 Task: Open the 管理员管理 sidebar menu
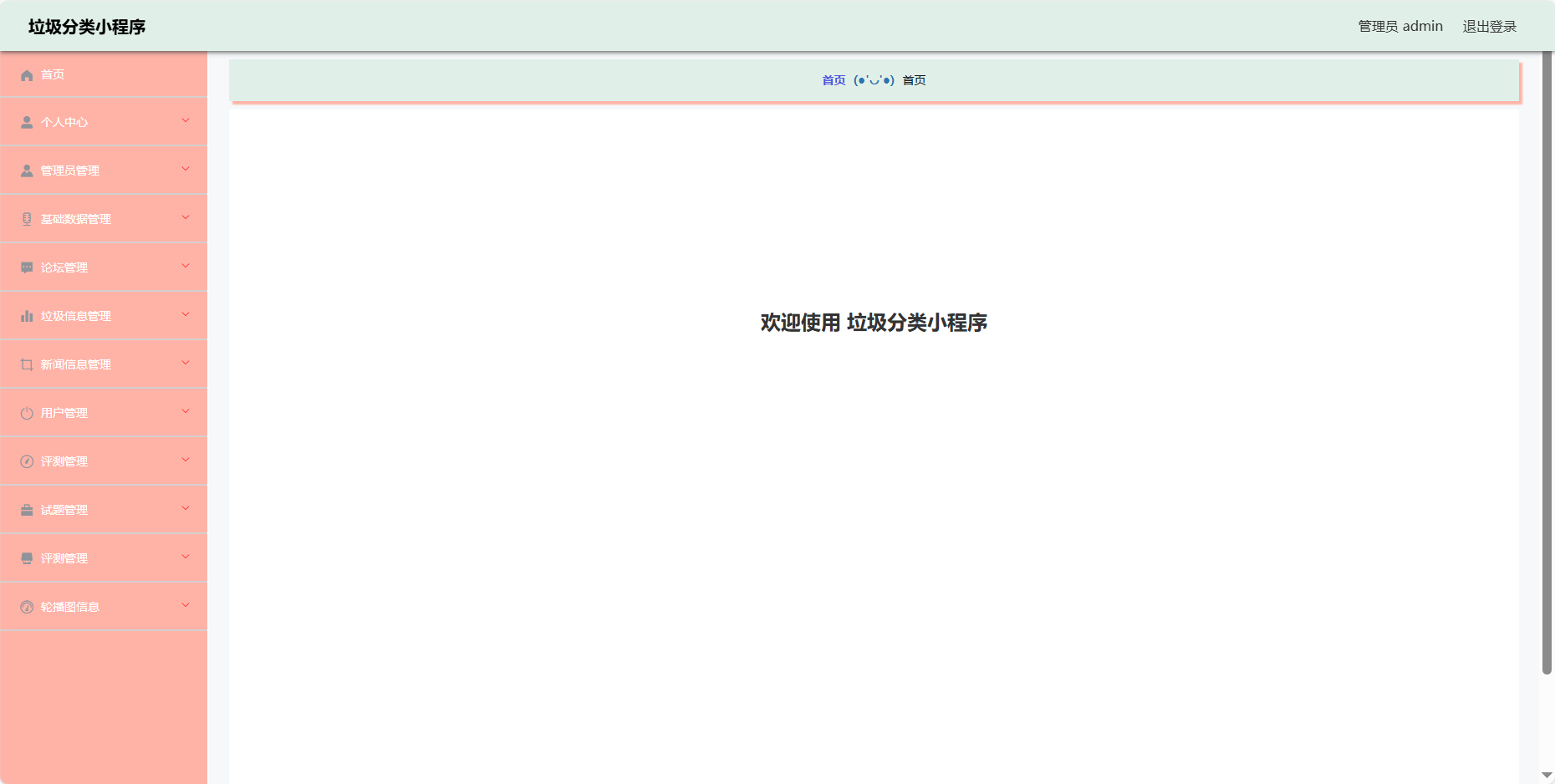coord(104,171)
